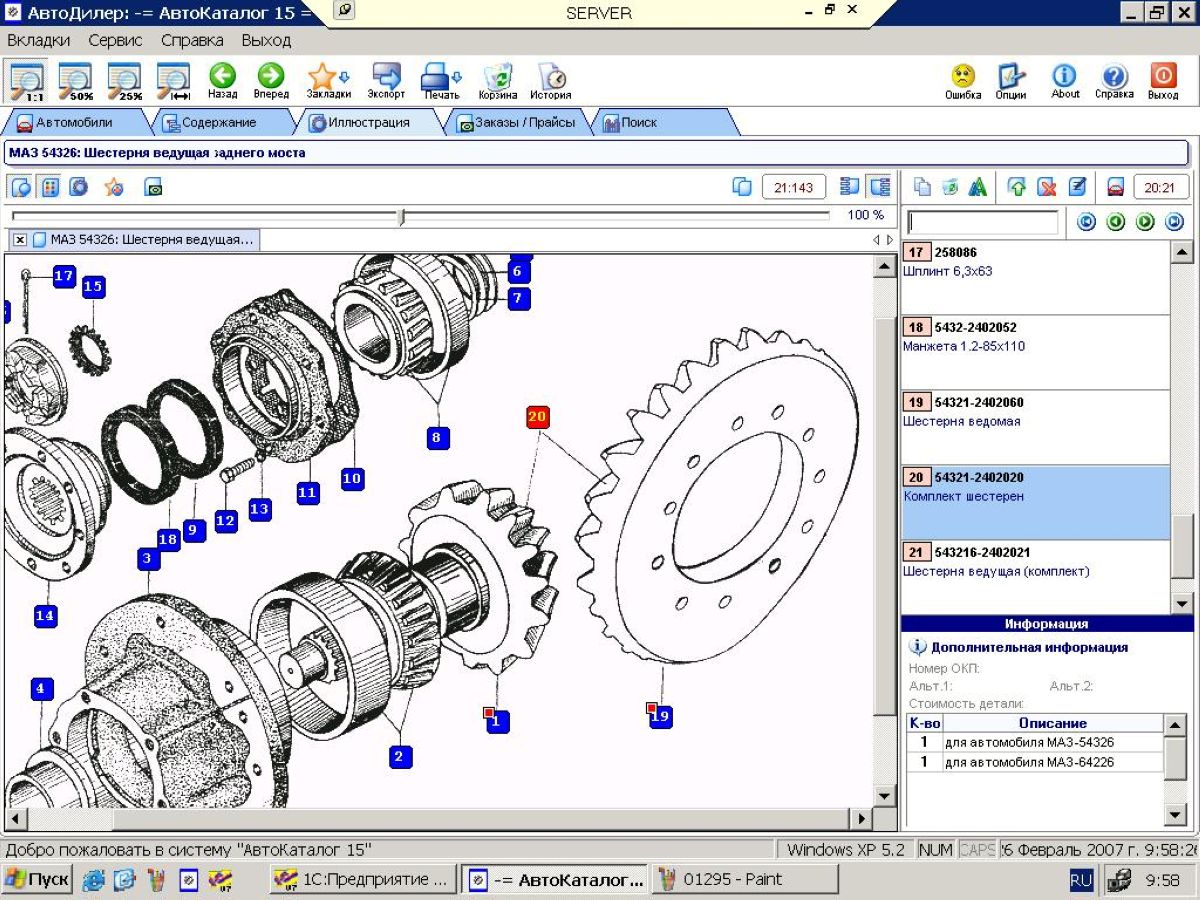Select part row 18 Манжета 1.2-85х110
This screenshot has width=1200, height=900.
click(x=1035, y=352)
